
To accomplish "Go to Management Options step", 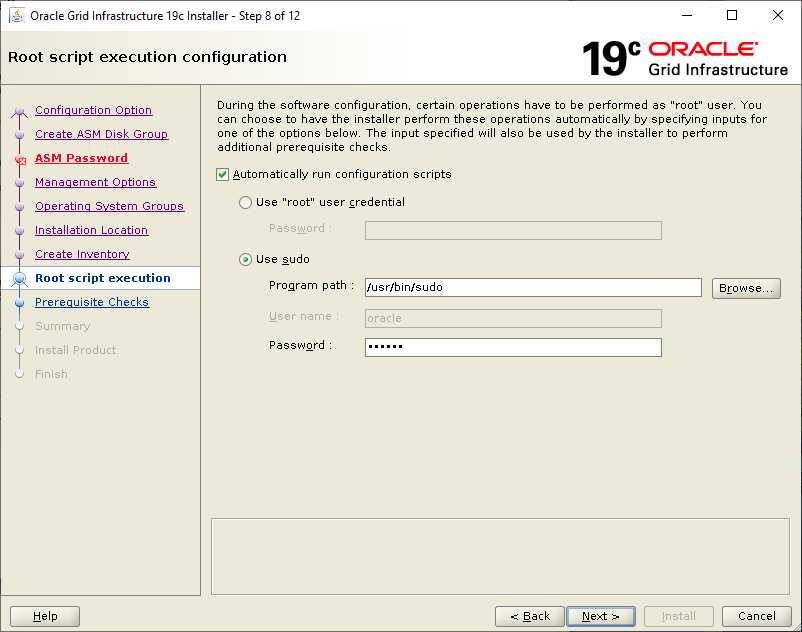I will point(95,182).
